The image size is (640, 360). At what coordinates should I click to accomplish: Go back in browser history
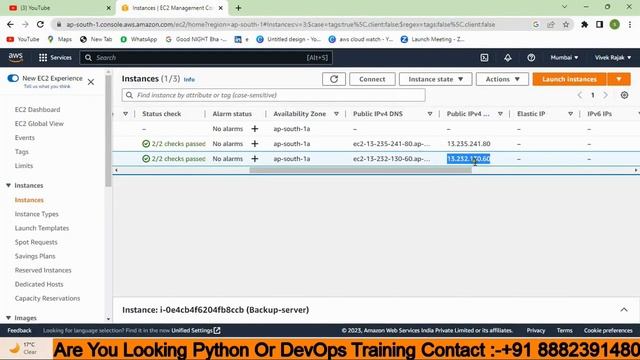(10, 24)
